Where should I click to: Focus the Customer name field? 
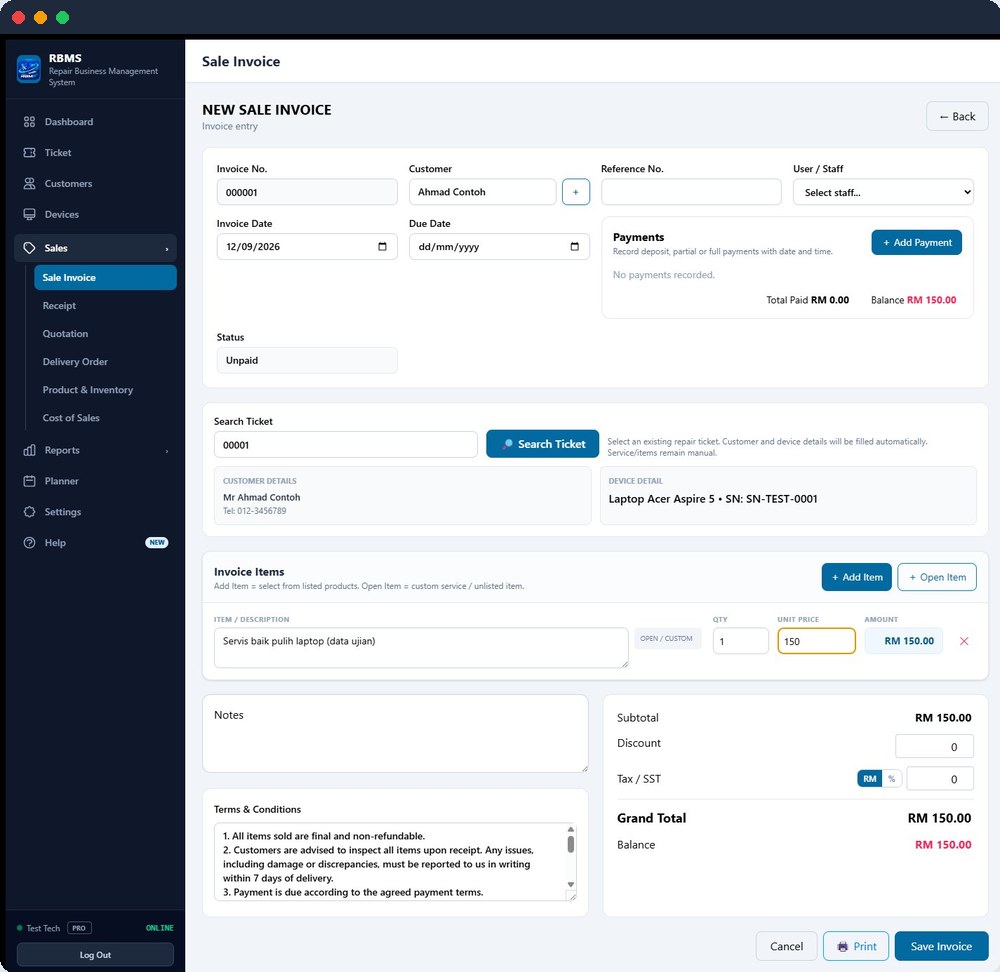[x=482, y=192]
